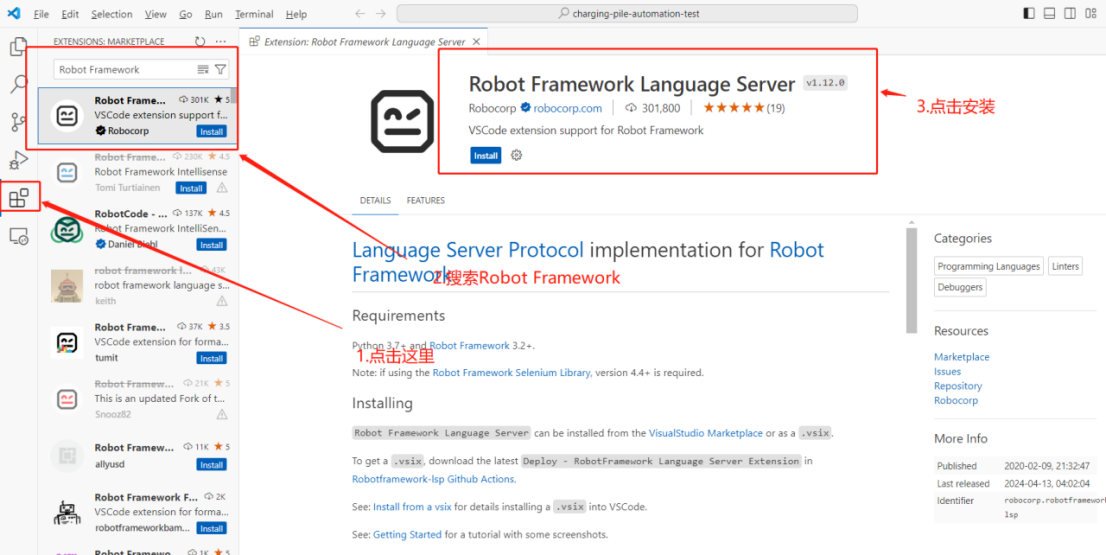1106x555 pixels.
Task: Select the Snooz82 extension list entry
Action: click(139, 399)
